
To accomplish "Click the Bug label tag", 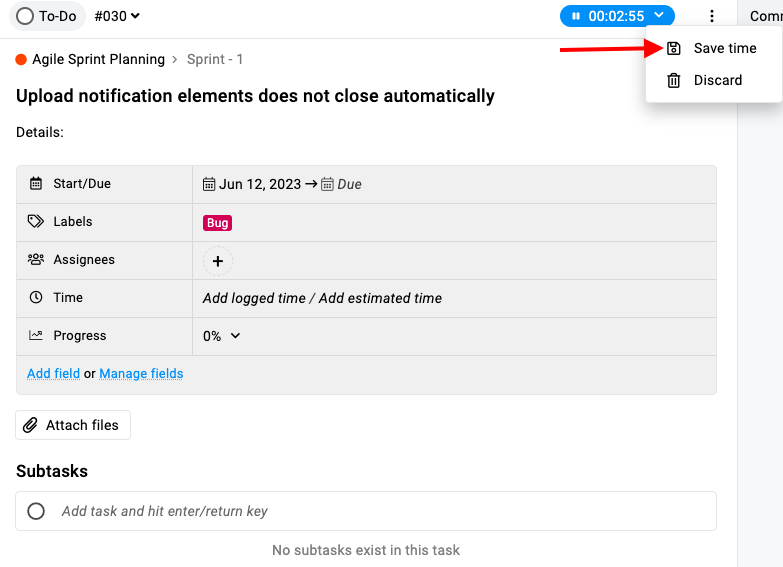I will tap(217, 223).
